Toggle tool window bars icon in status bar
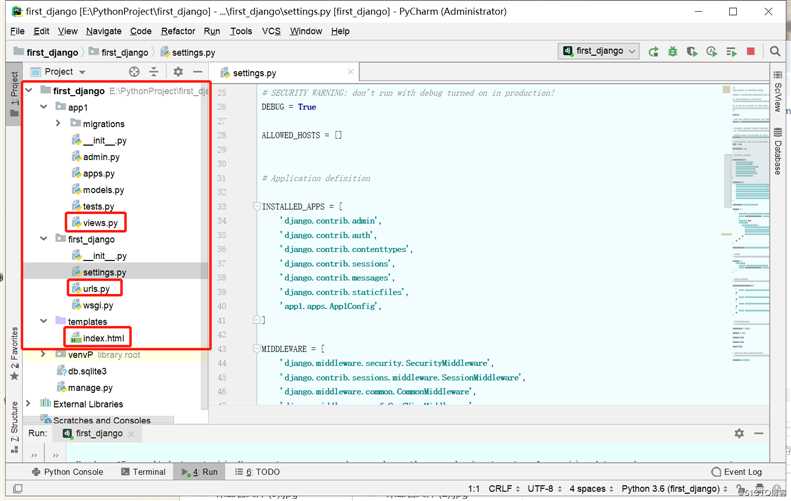Viewport: 791px width, 501px height. [x=18, y=488]
